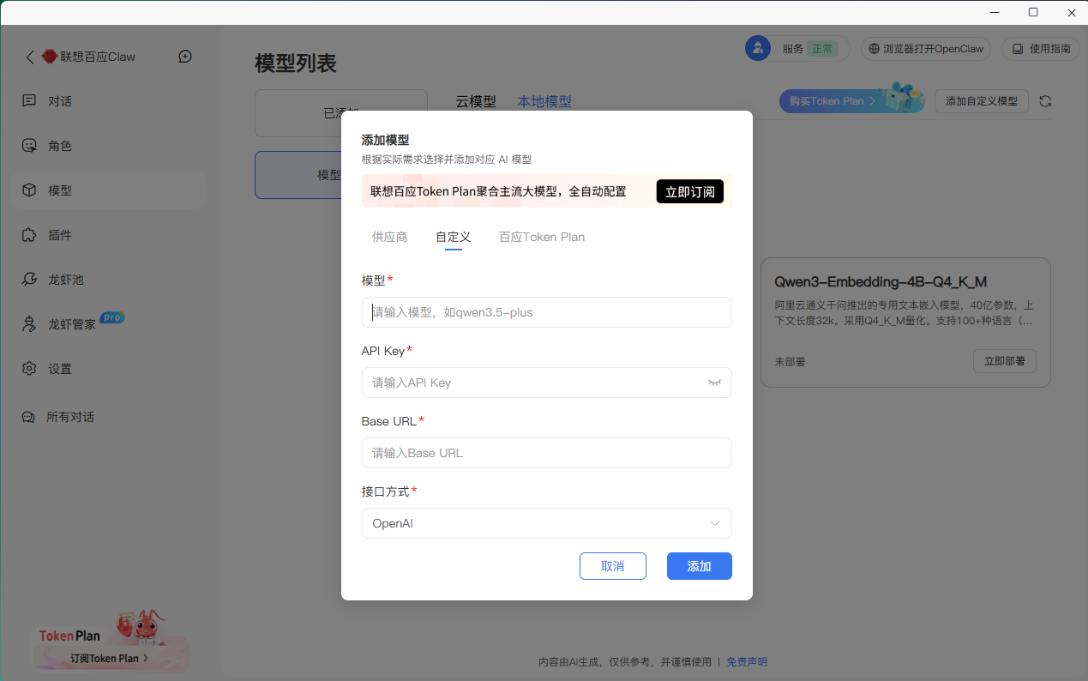Click the 订阅Token Plan promo in sidebar
1088x681 pixels.
pos(110,658)
